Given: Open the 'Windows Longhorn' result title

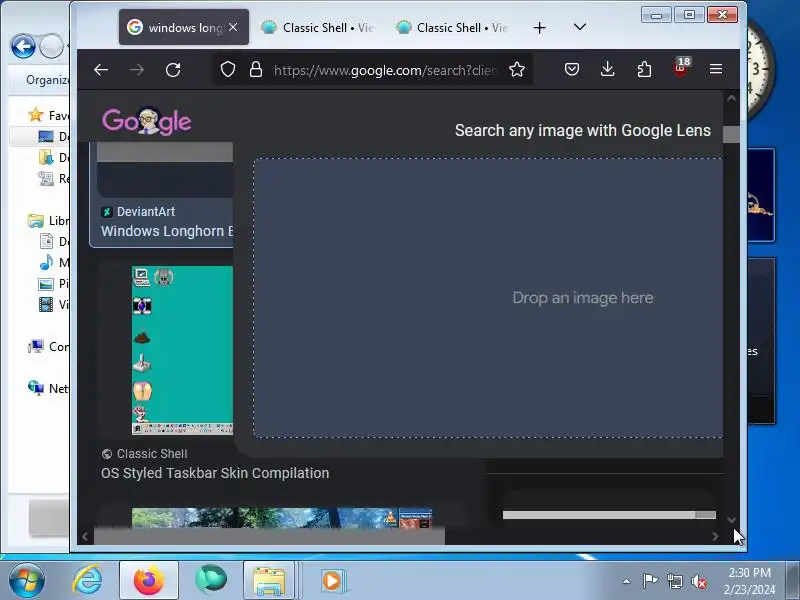Looking at the screenshot, I should point(167,231).
